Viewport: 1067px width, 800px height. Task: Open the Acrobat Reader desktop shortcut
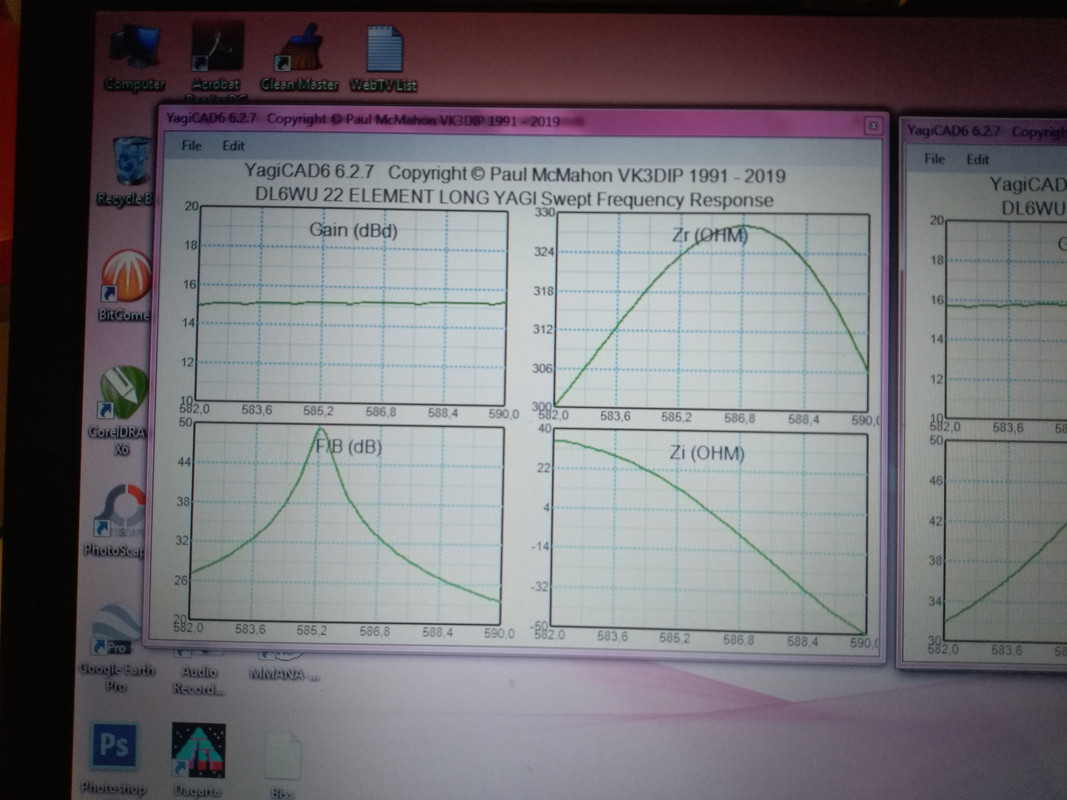[216, 58]
